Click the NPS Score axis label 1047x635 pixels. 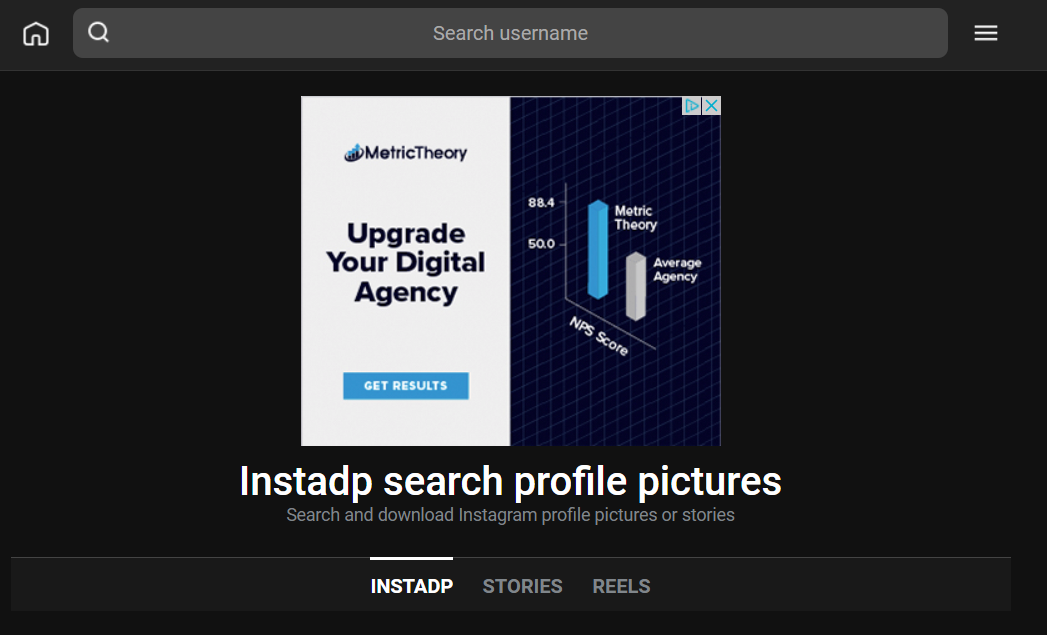[x=598, y=336]
